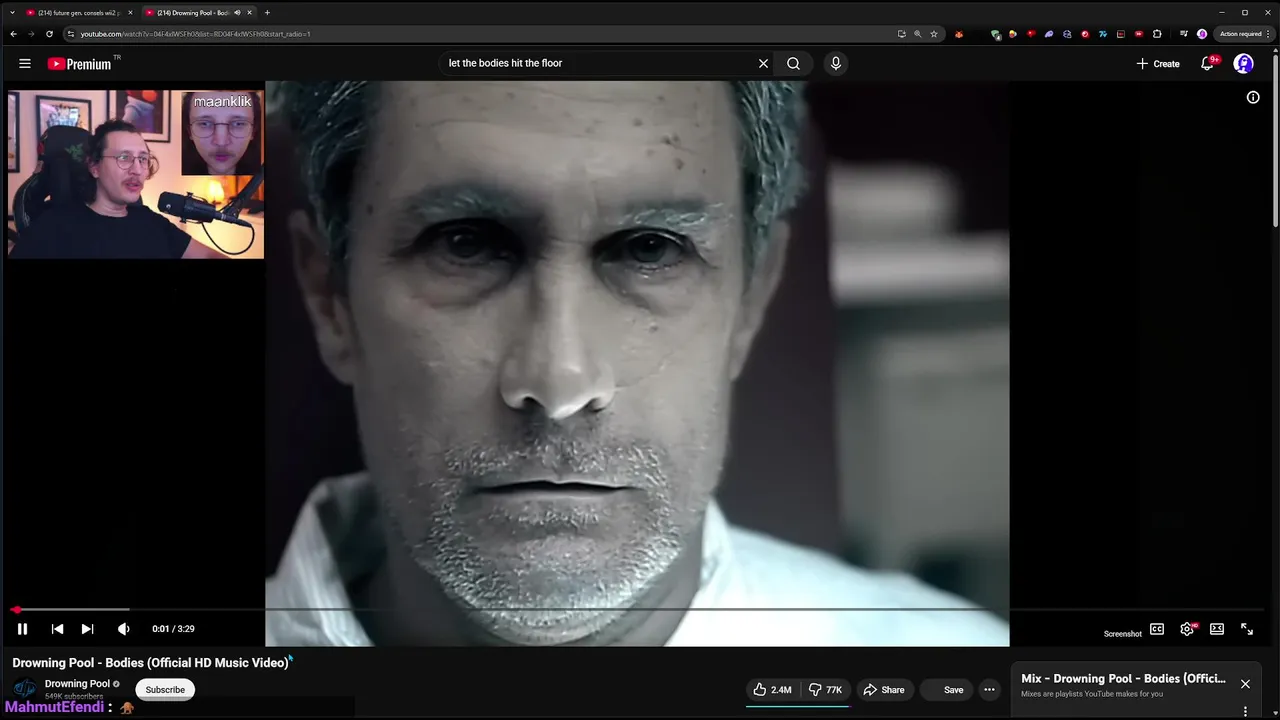
Task: Go to YouTube Premium home logo
Action: (80, 64)
